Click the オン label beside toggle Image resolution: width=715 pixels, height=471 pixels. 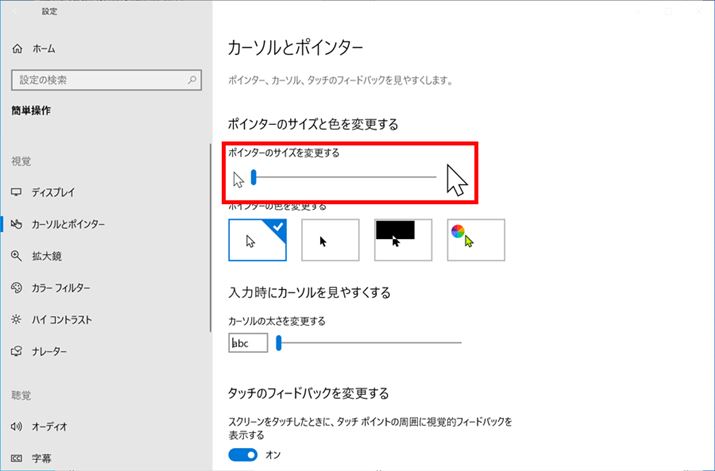click(273, 455)
